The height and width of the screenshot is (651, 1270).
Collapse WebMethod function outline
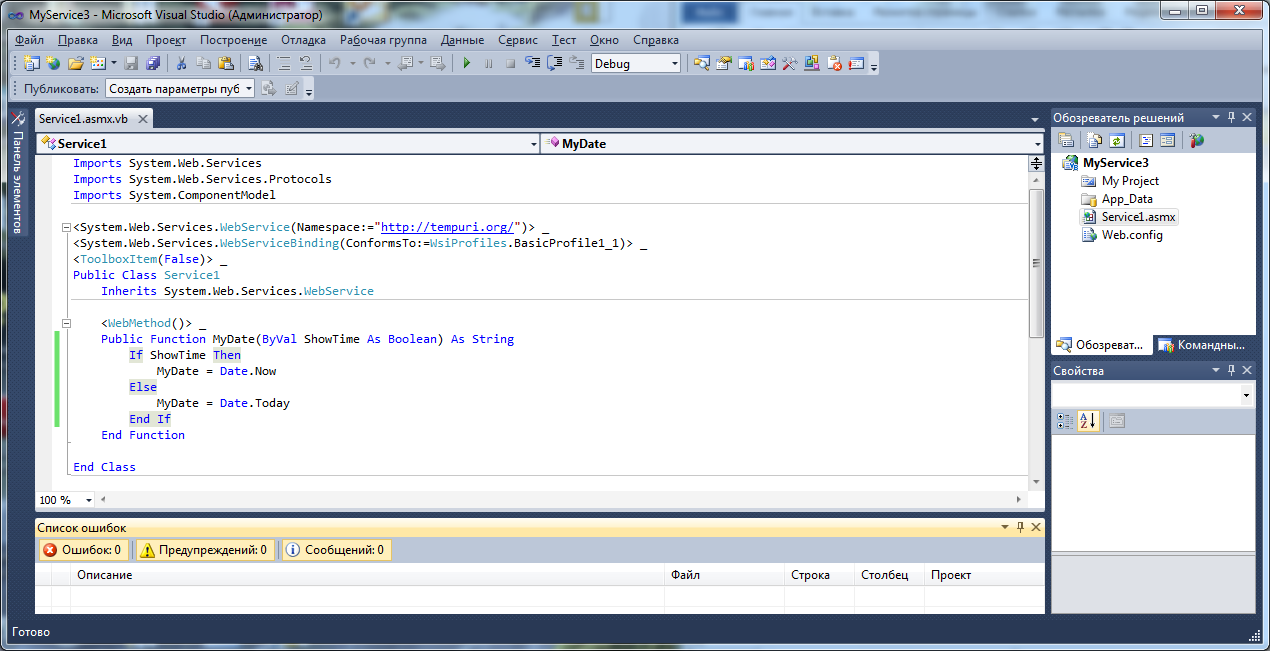pyautogui.click(x=66, y=324)
